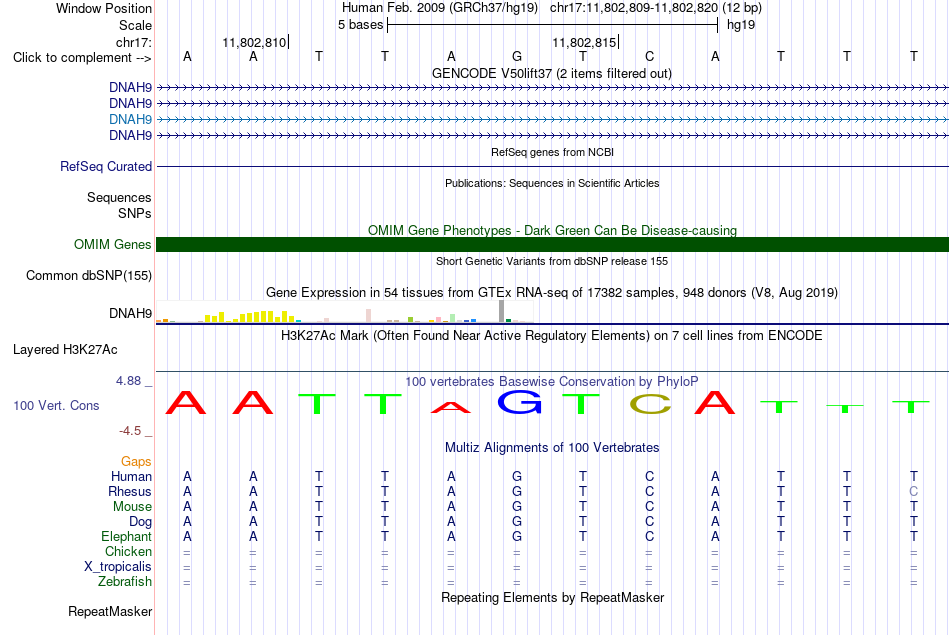950x635 pixels.
Task: Click 'Short Genetic Variants from dbSNP release 155'
Action: (x=552, y=261)
